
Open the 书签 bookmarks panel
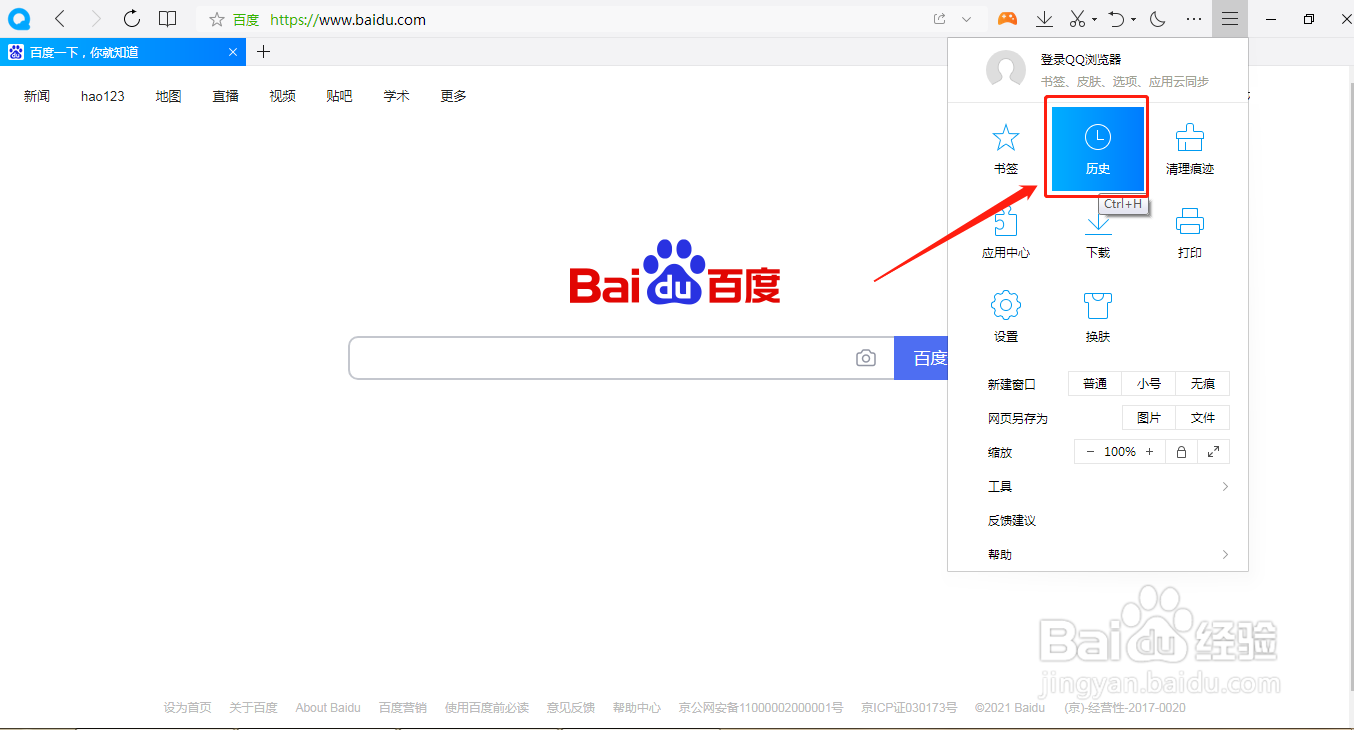coord(1006,148)
